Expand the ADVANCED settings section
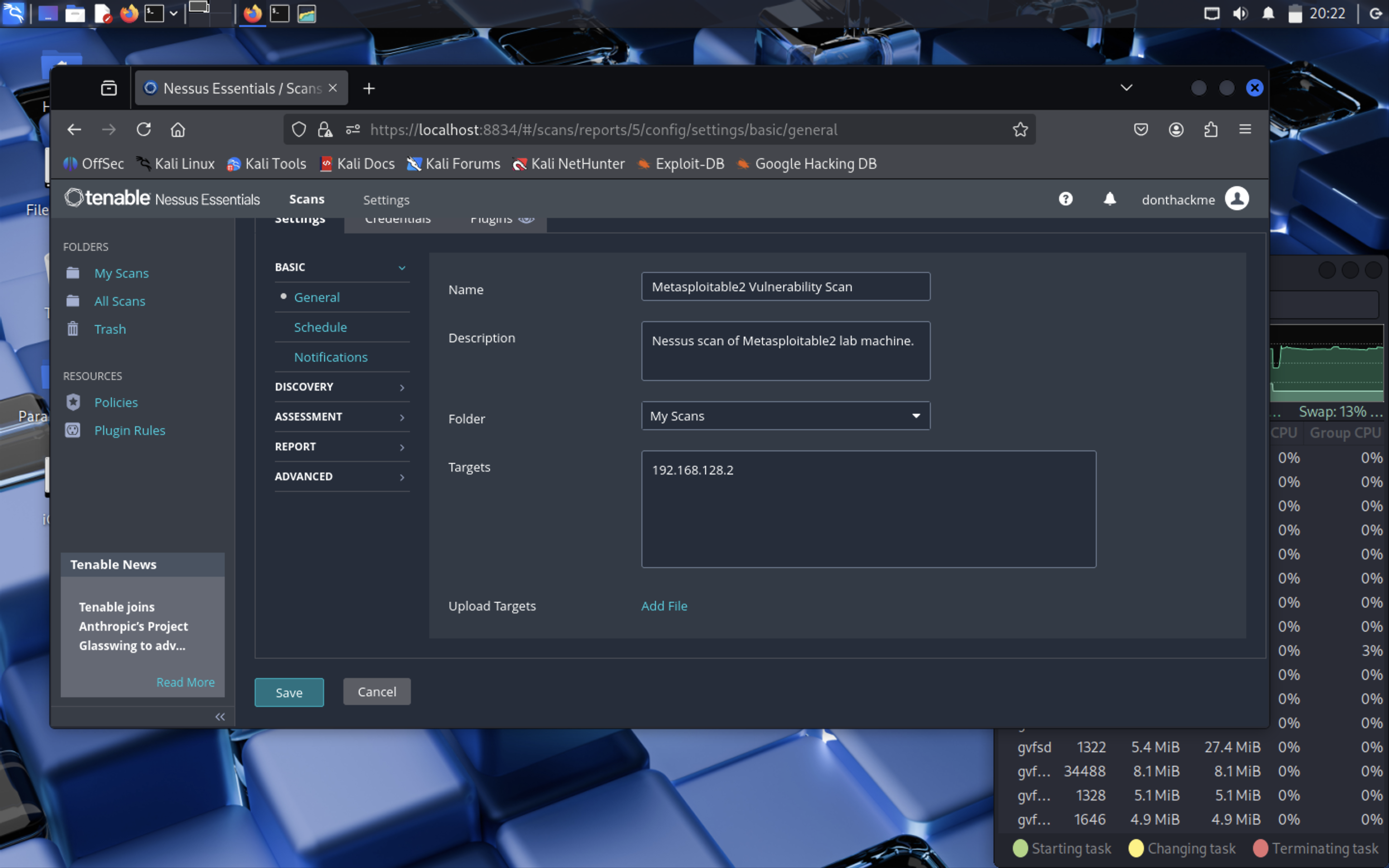This screenshot has height=868, width=1389. [341, 476]
